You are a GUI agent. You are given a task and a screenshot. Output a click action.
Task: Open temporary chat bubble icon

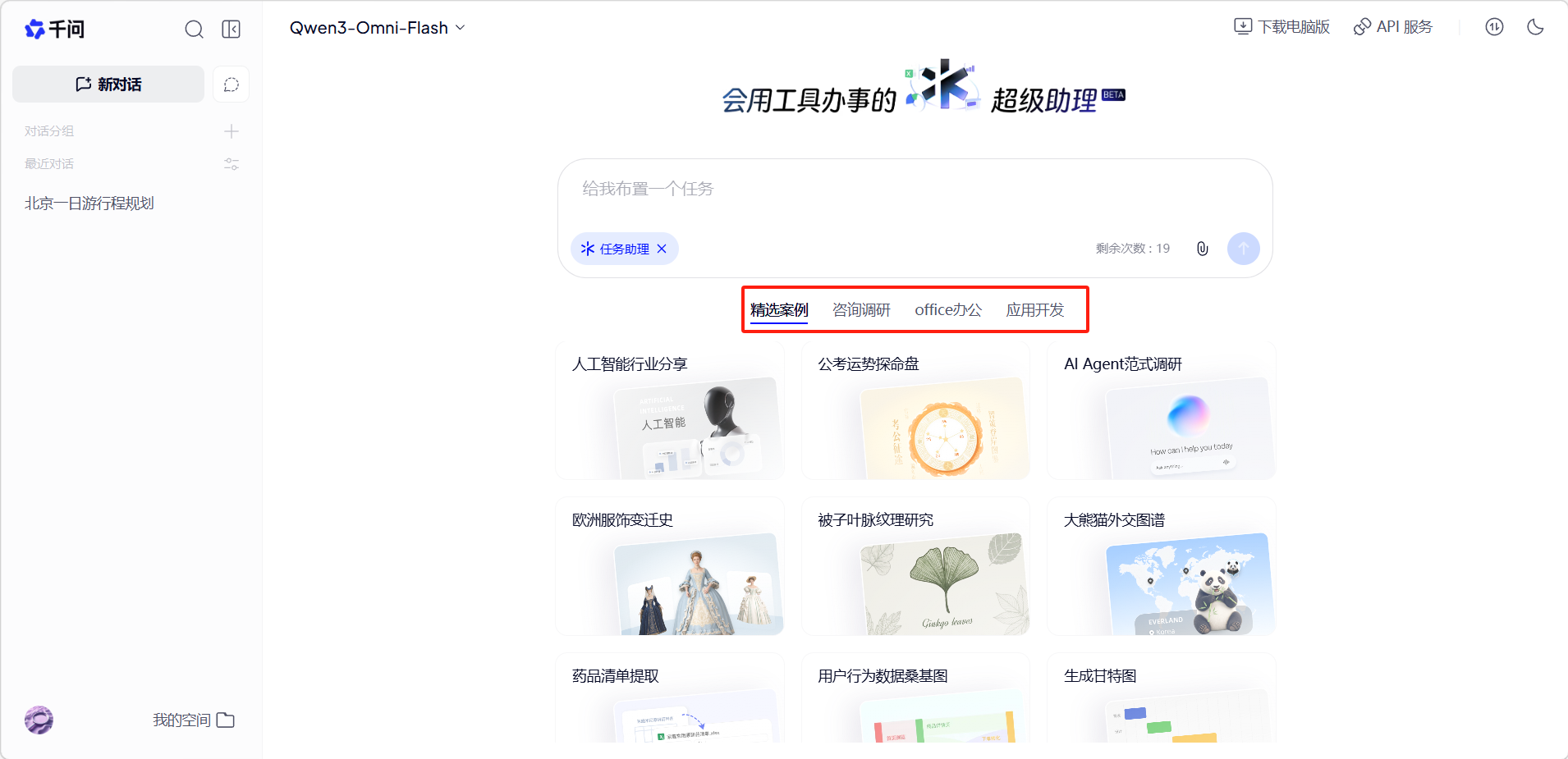click(232, 85)
